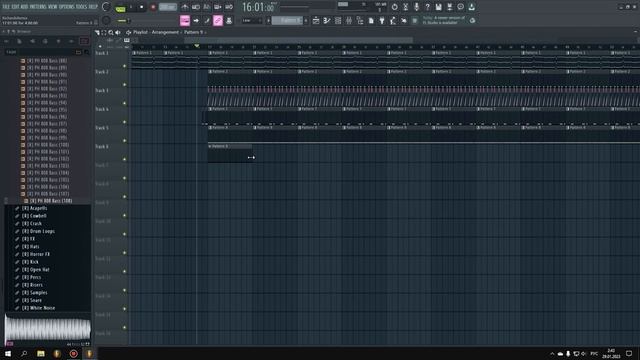
Task: Open the TOOLS menu
Action: [82, 7]
